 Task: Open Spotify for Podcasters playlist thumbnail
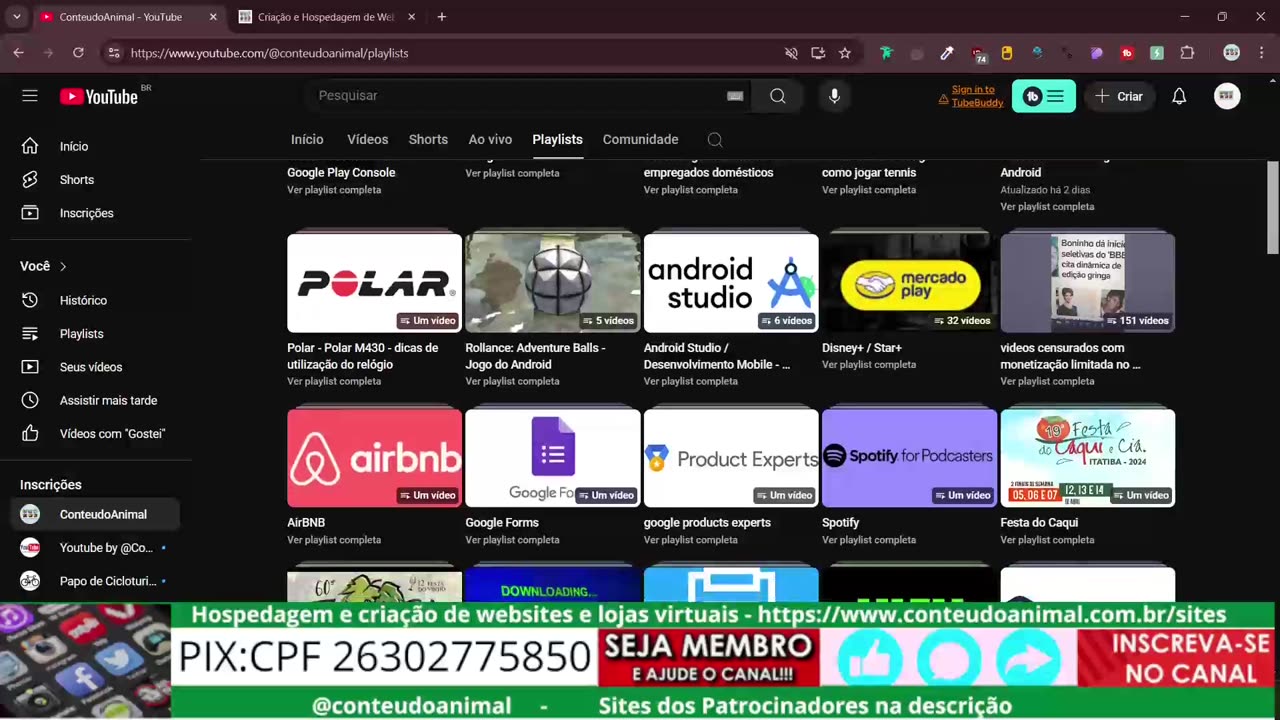click(x=909, y=458)
